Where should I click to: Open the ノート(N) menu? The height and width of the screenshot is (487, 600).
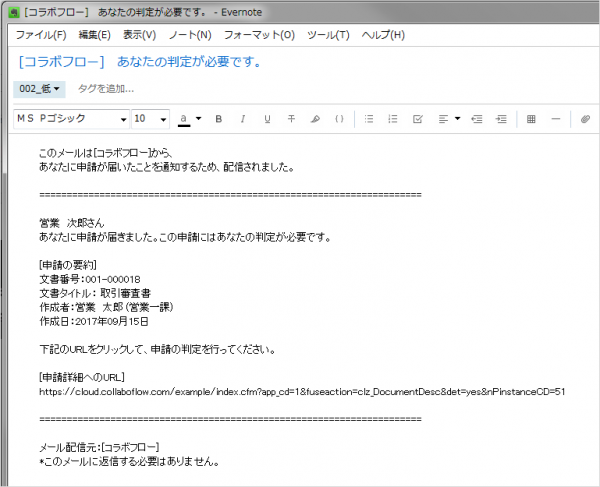pos(190,35)
